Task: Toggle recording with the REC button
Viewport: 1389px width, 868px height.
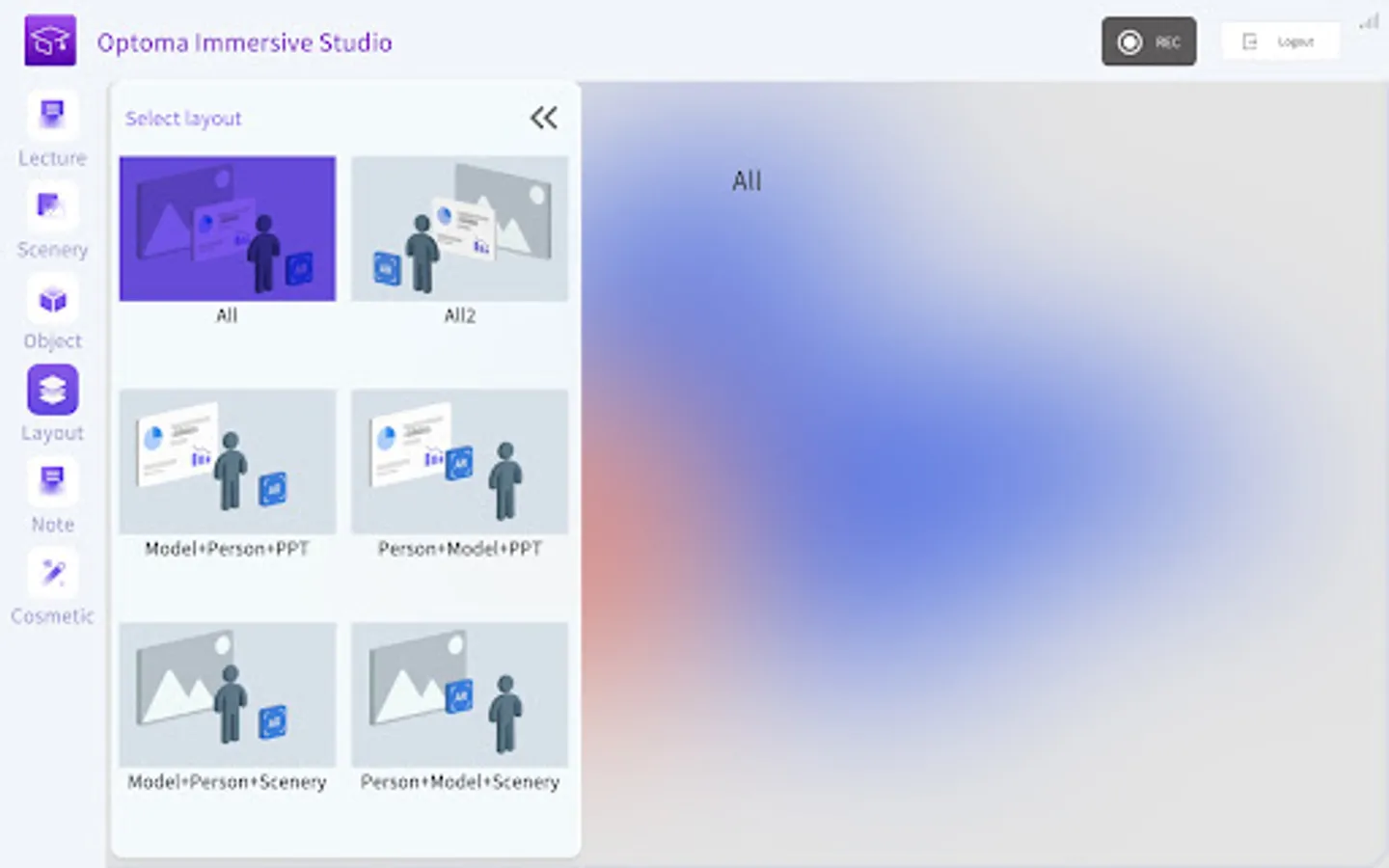Action: 1149,41
